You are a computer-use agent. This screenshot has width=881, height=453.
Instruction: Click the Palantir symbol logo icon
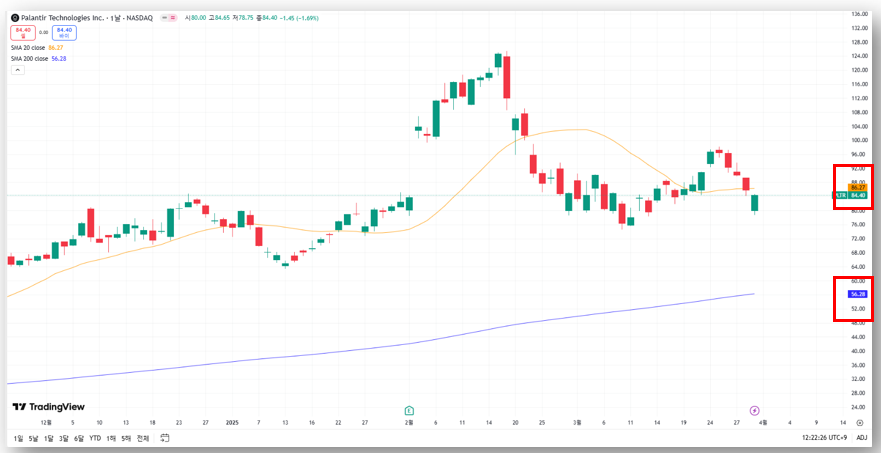15,18
